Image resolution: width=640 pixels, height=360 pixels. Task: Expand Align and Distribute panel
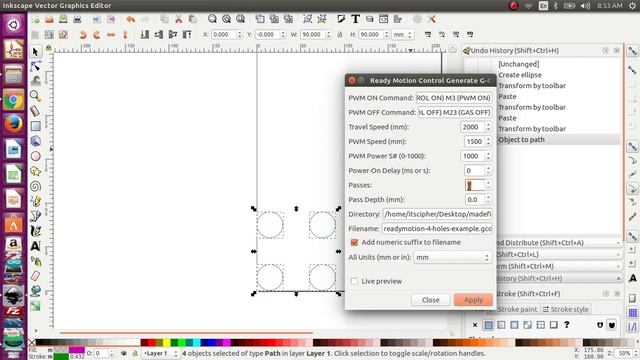click(559, 242)
